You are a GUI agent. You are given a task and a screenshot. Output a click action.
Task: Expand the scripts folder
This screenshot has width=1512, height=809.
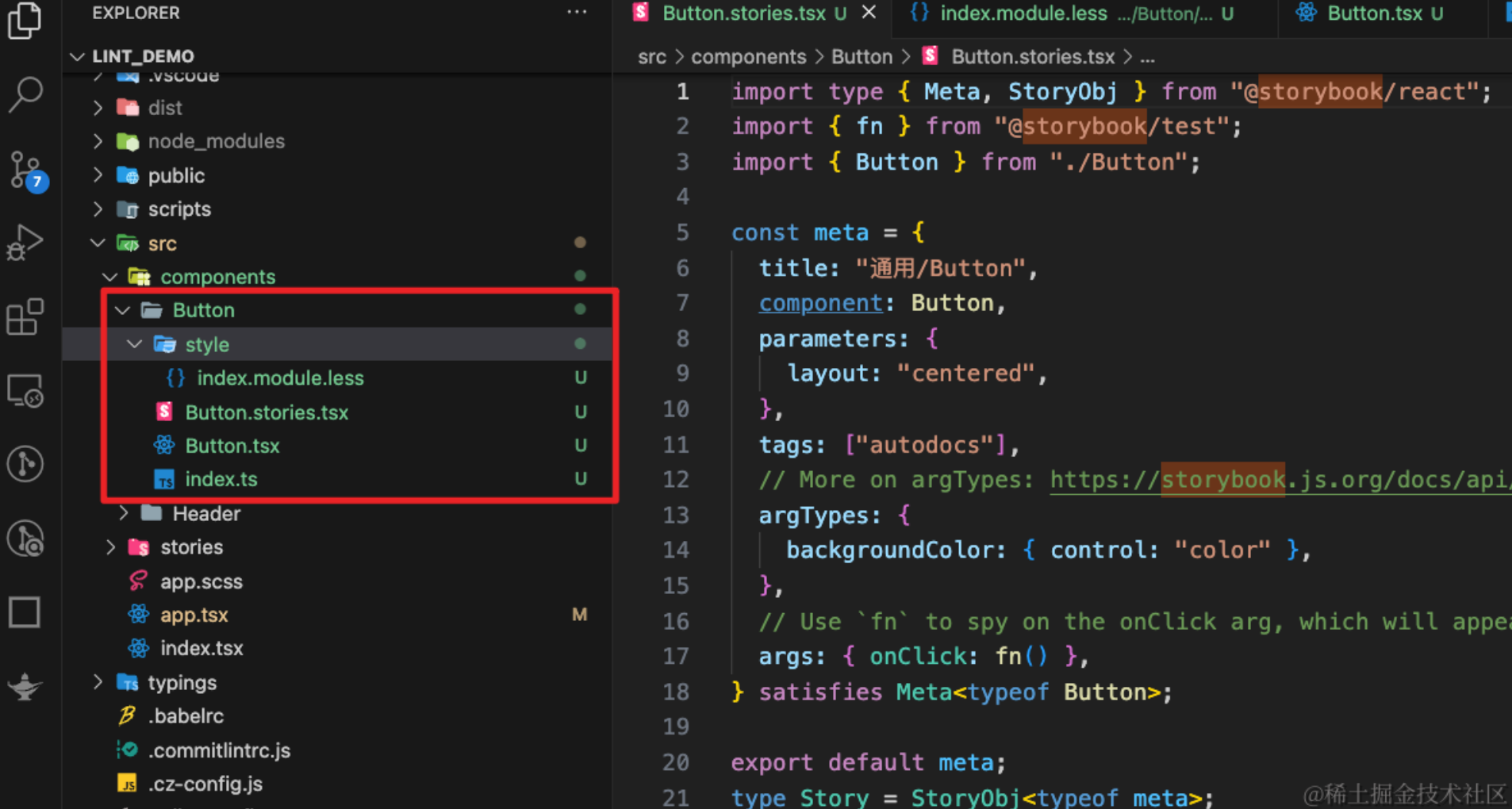click(x=98, y=209)
